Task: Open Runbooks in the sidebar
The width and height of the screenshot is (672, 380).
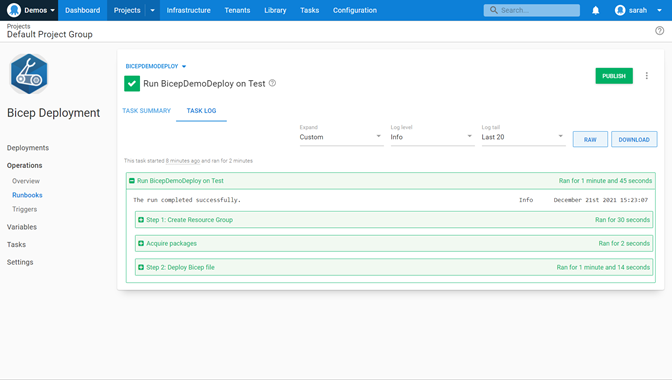Action: (x=27, y=195)
